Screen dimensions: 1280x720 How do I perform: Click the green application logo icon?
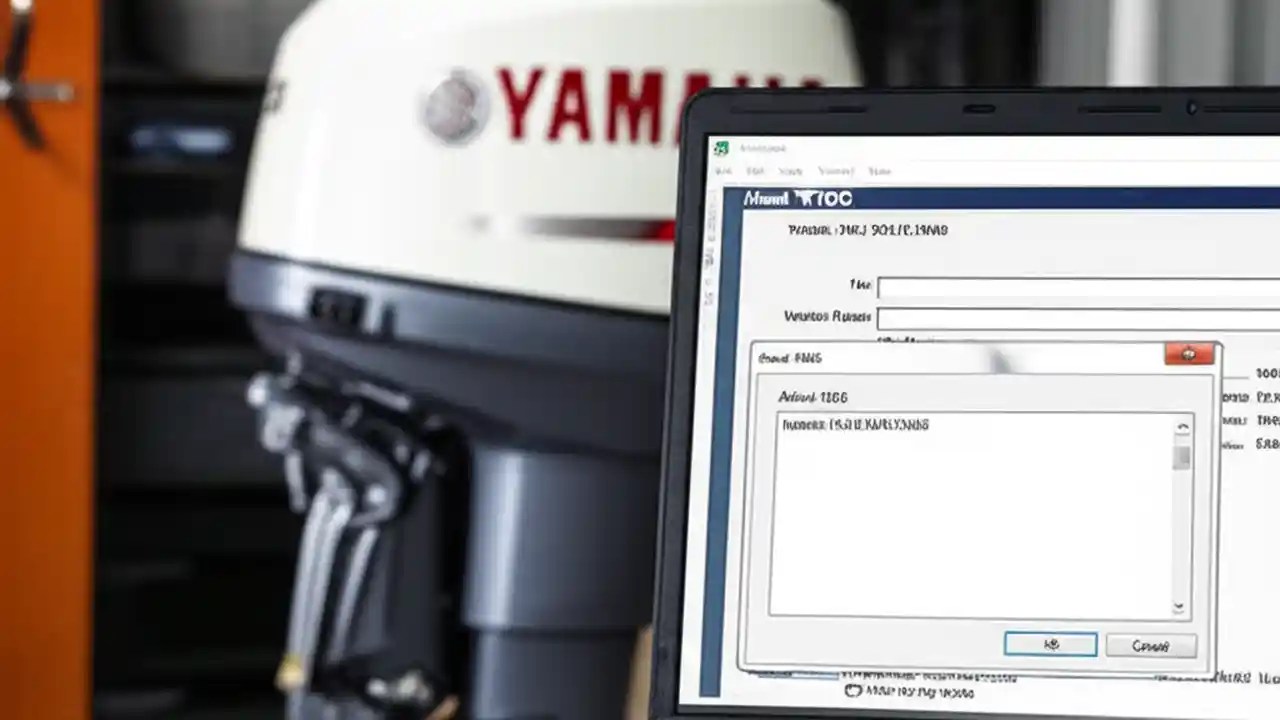point(722,147)
